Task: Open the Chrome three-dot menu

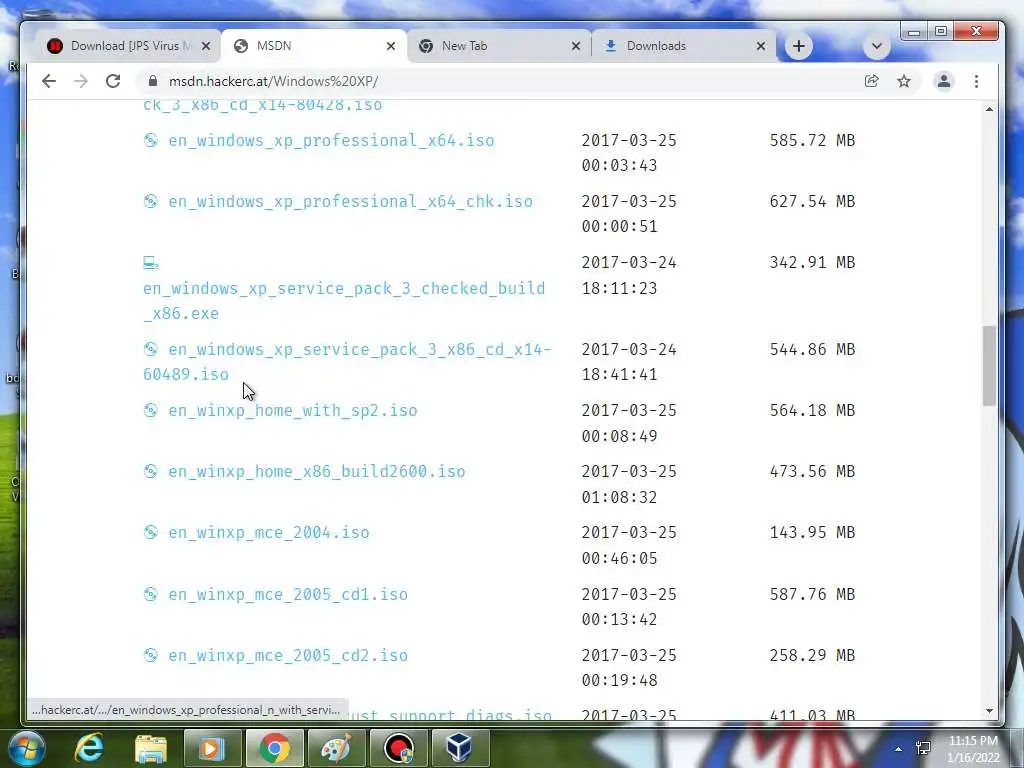Action: 976,81
